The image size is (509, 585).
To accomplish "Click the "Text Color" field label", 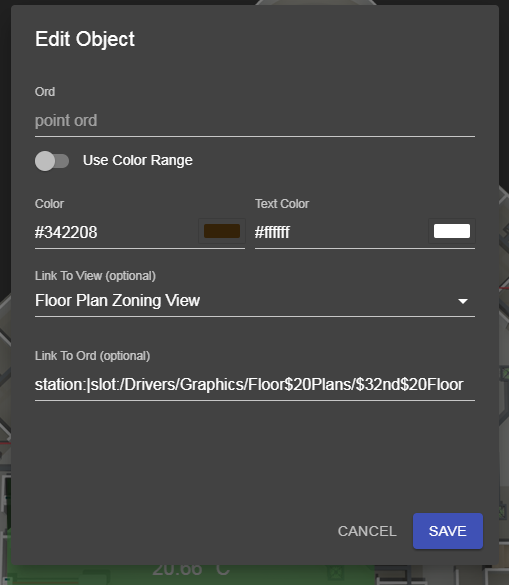I will (282, 204).
